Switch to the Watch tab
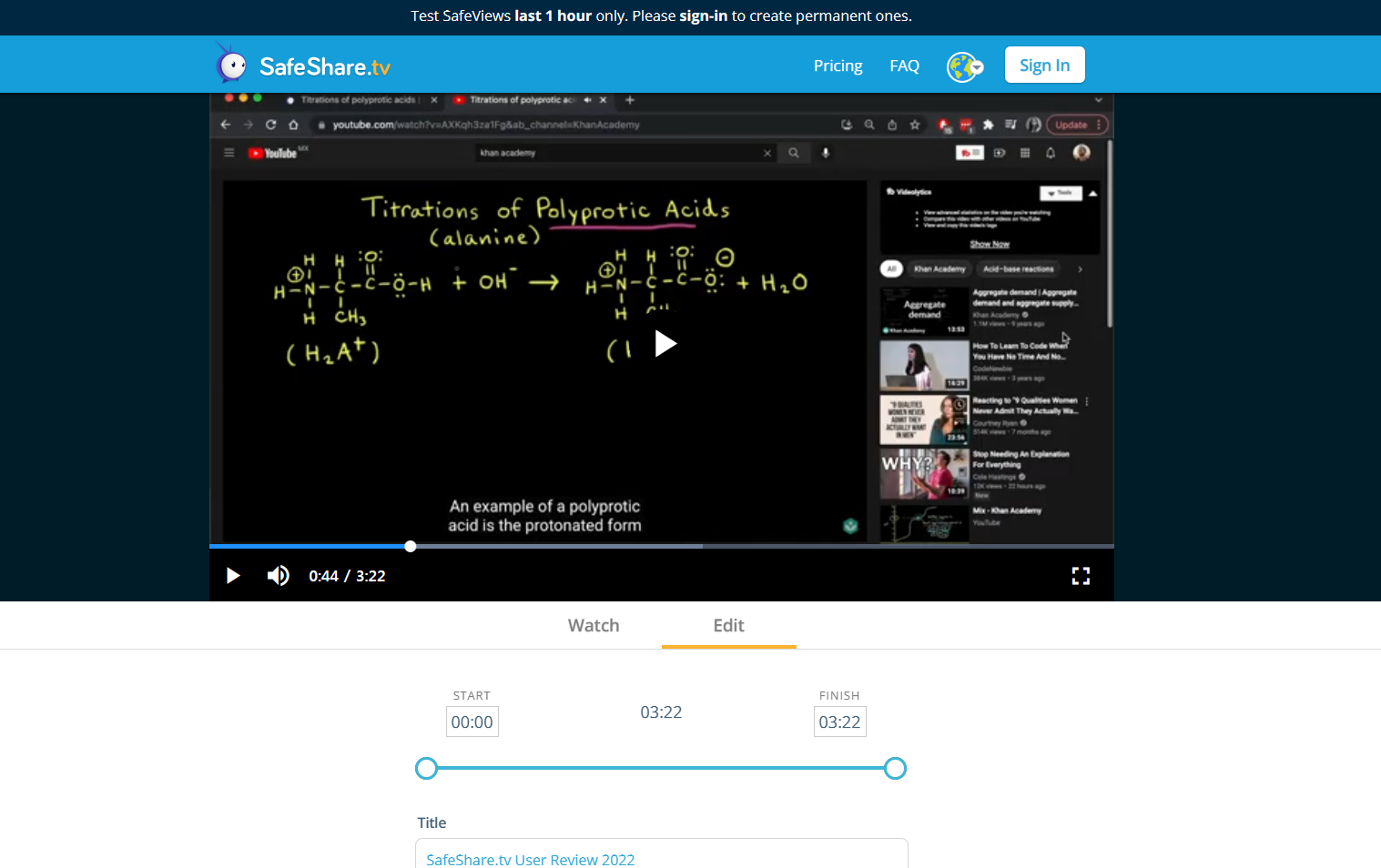 coord(593,625)
